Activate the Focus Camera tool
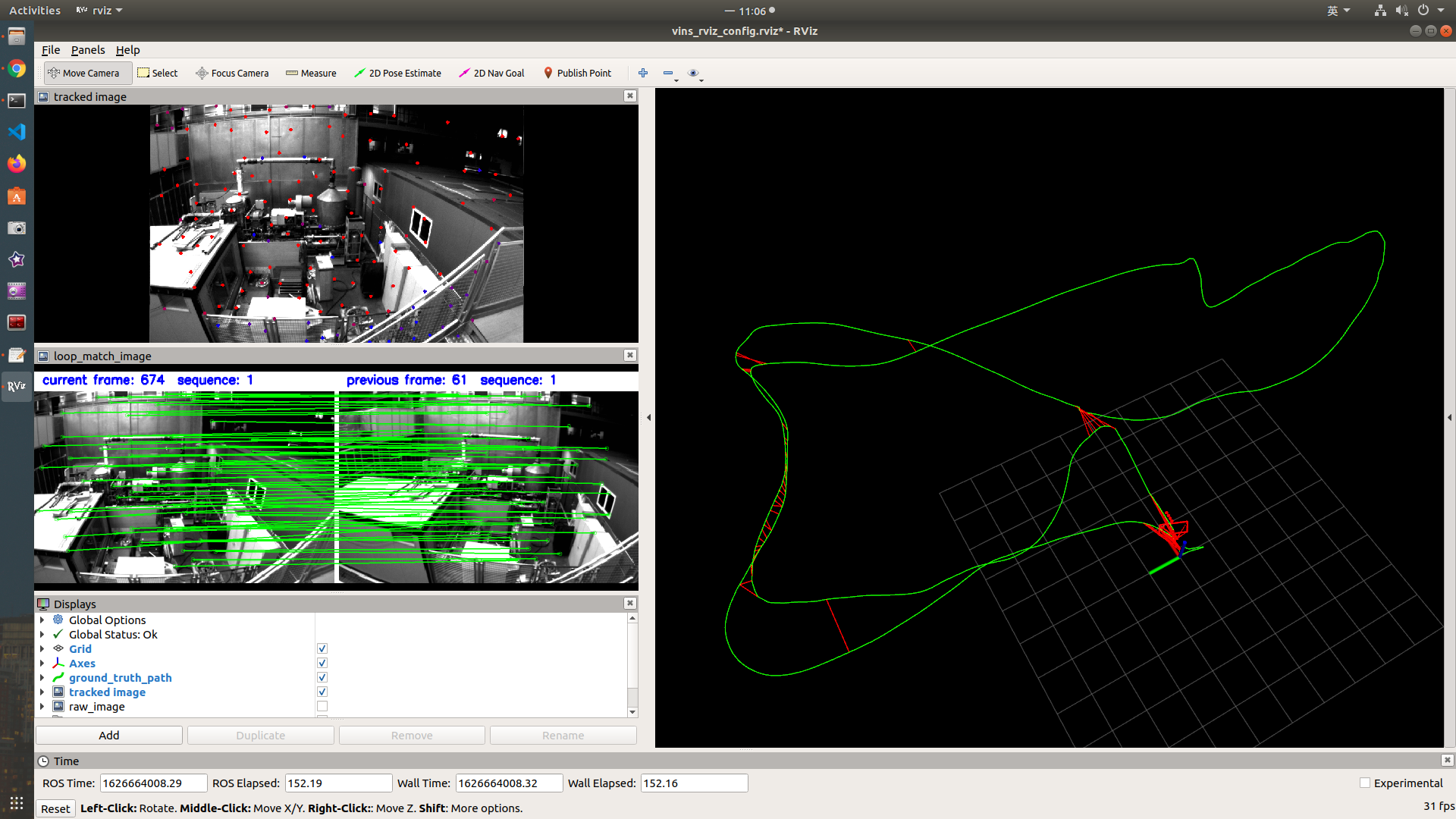 point(232,73)
